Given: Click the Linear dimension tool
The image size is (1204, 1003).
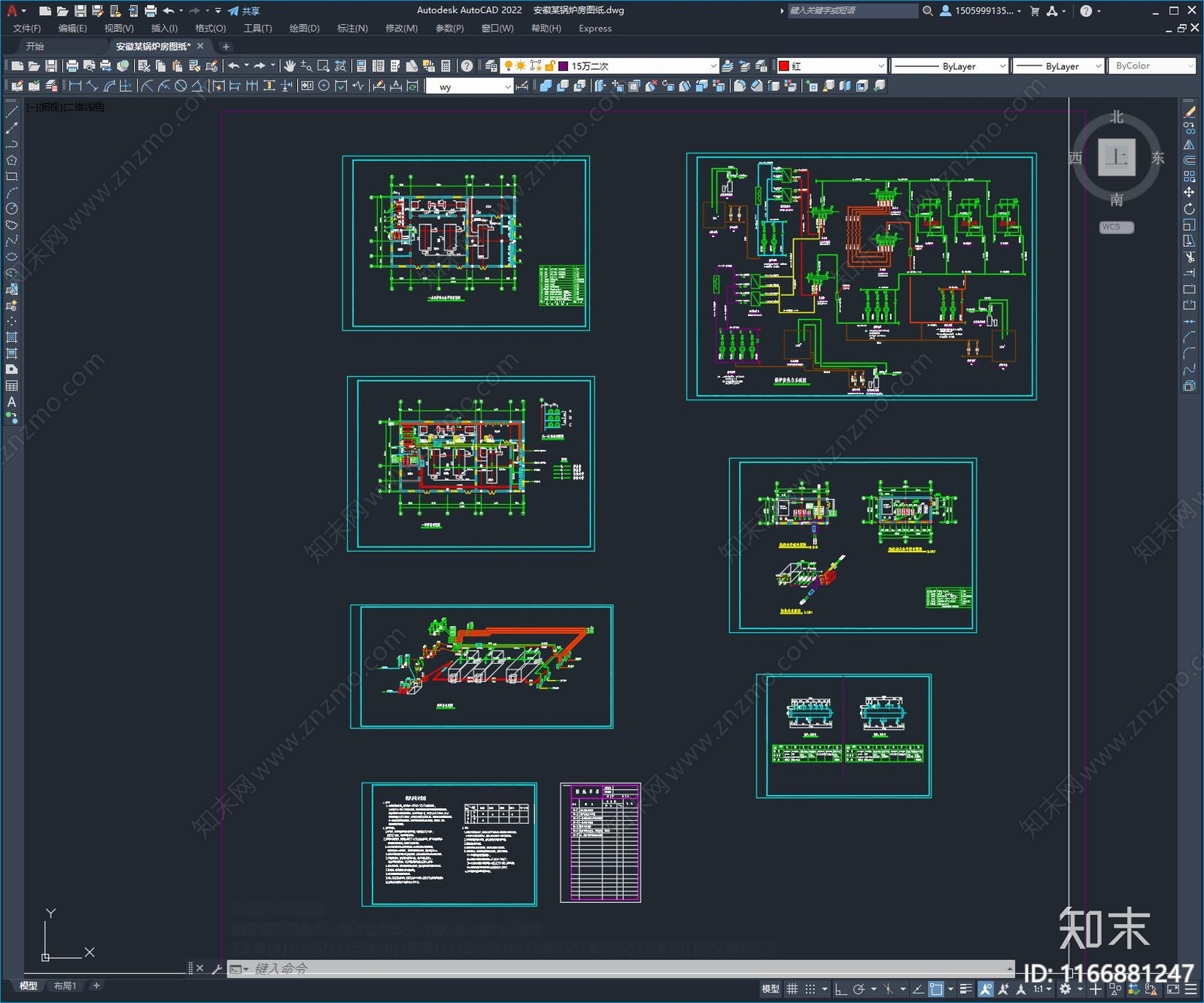Looking at the screenshot, I should [75, 86].
